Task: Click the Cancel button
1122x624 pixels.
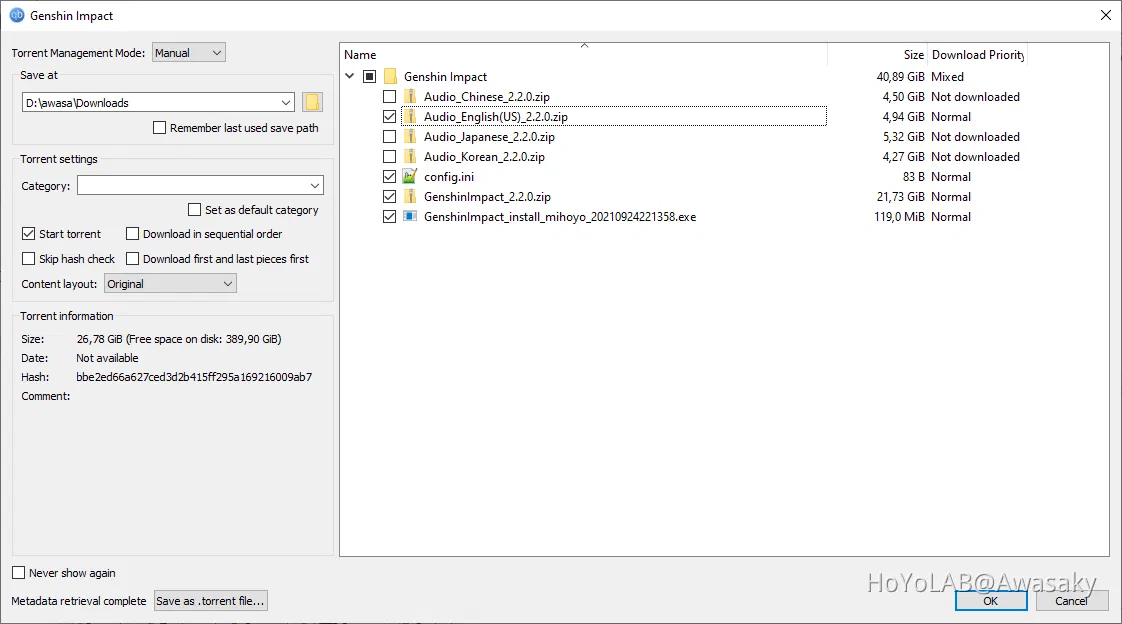Action: pos(1071,601)
